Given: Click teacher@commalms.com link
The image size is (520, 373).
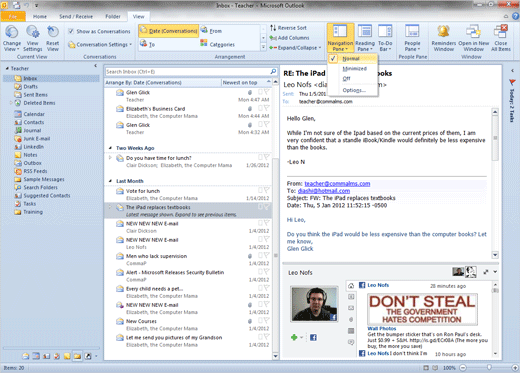Looking at the screenshot, I should 337,184.
